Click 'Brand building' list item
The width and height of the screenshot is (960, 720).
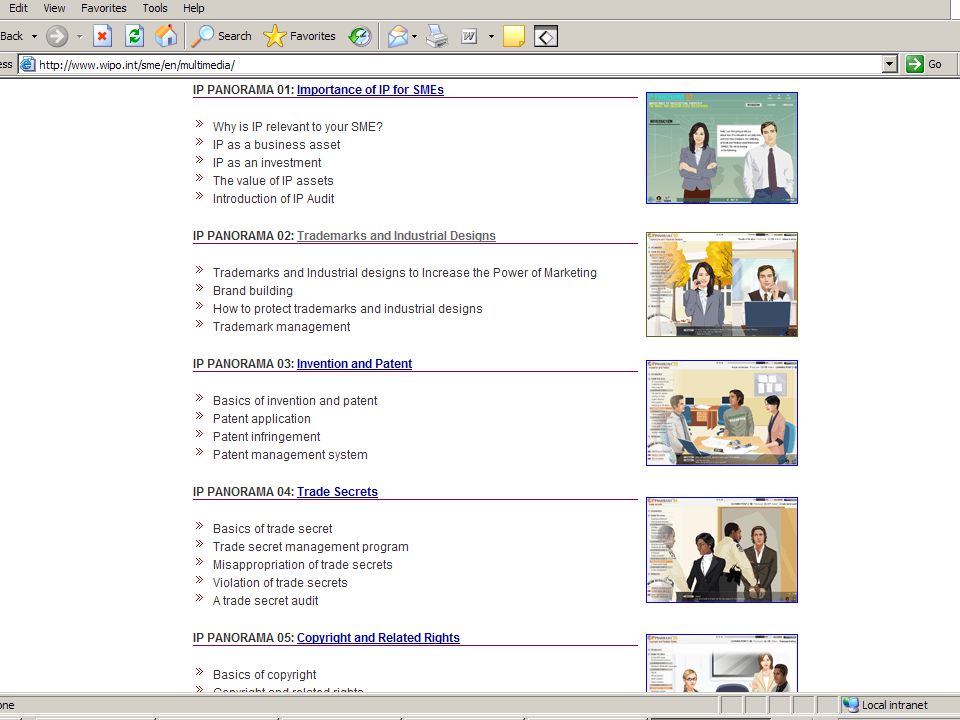[x=253, y=291]
